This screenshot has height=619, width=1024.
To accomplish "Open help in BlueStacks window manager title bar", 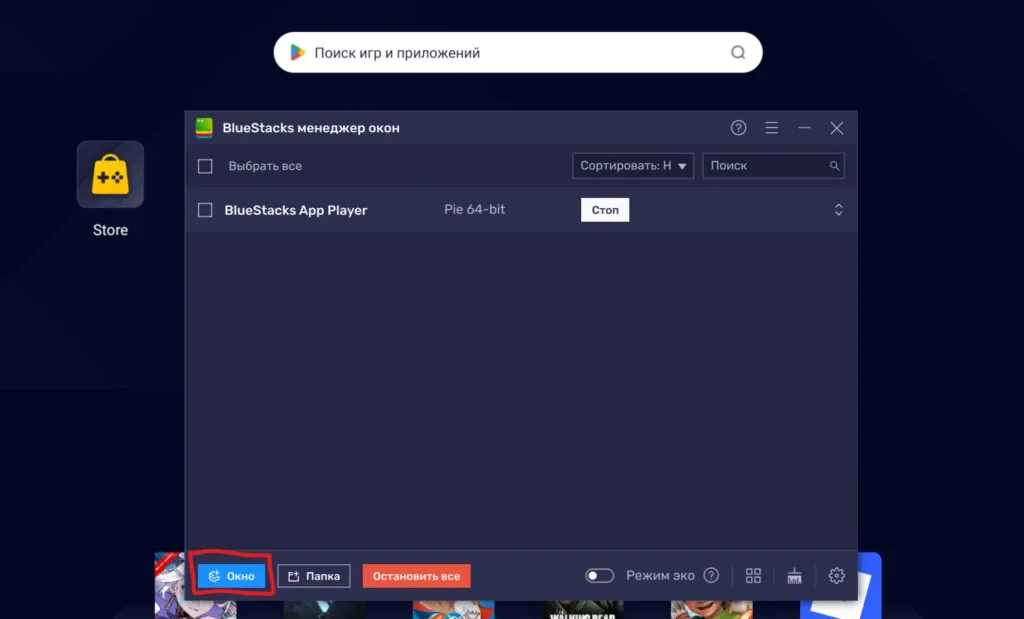I will coord(738,128).
